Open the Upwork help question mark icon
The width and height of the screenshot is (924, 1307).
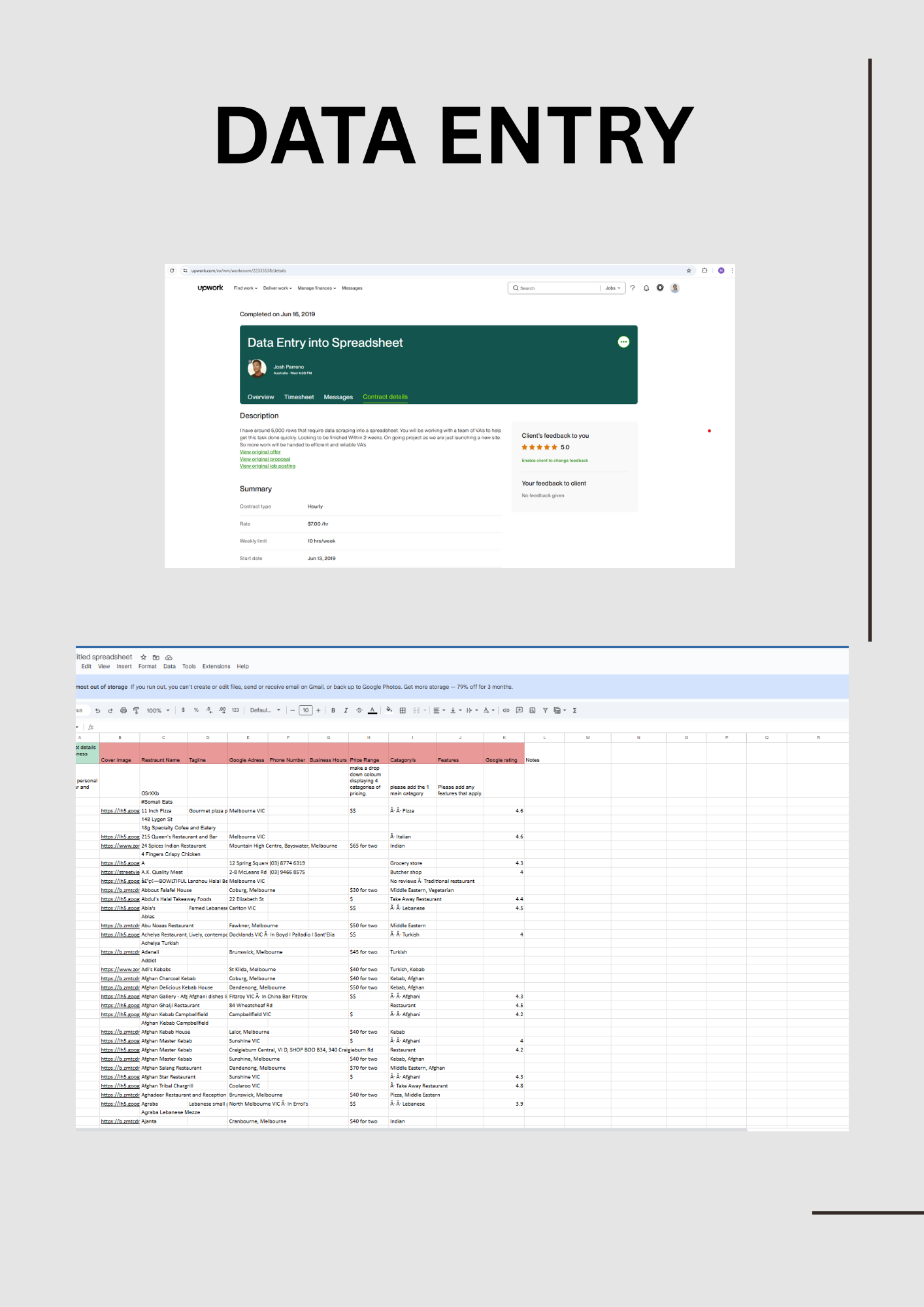click(x=633, y=288)
